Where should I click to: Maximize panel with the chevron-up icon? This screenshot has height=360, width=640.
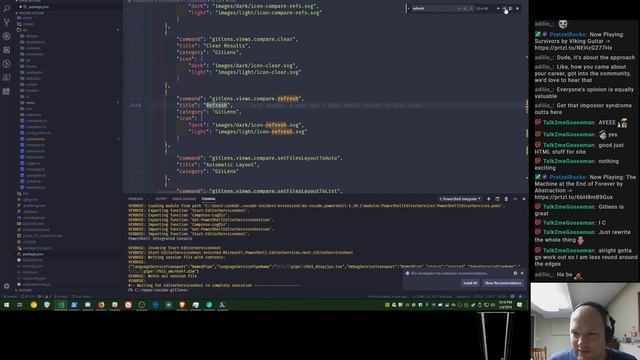[515, 199]
